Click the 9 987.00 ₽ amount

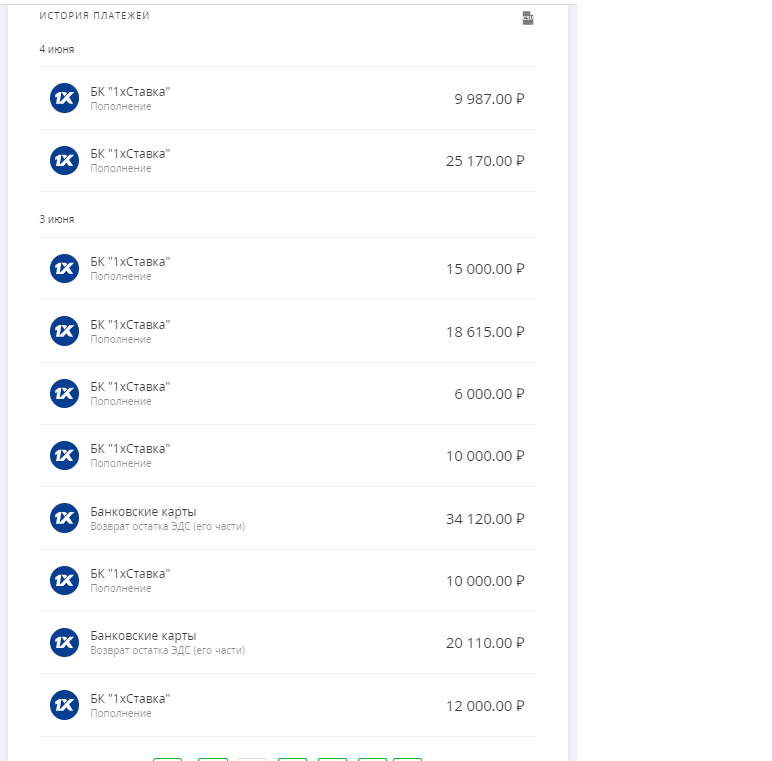click(x=489, y=99)
